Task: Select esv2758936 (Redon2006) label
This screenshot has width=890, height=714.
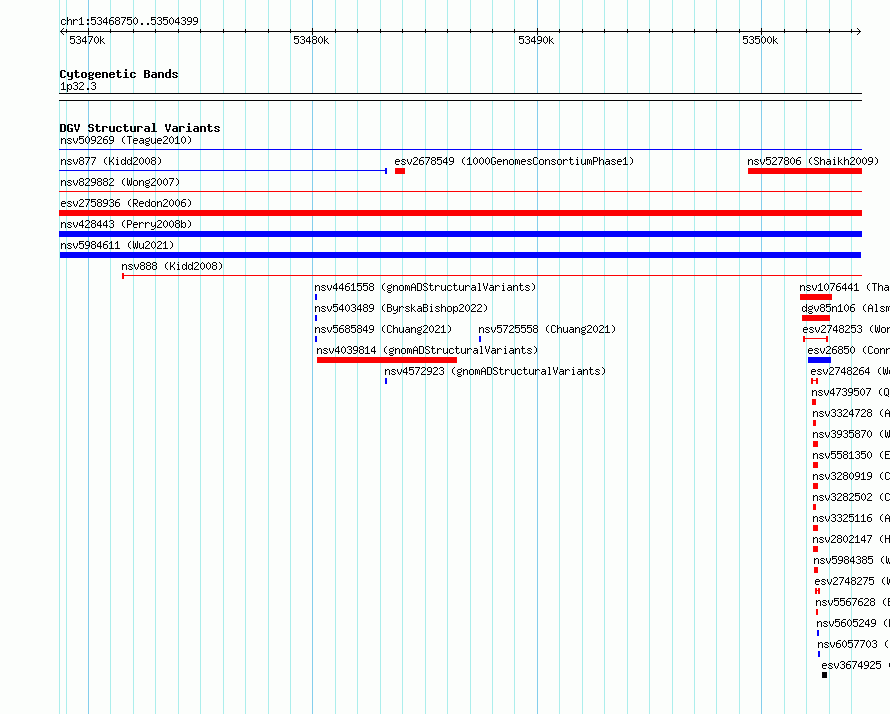Action: [x=126, y=203]
